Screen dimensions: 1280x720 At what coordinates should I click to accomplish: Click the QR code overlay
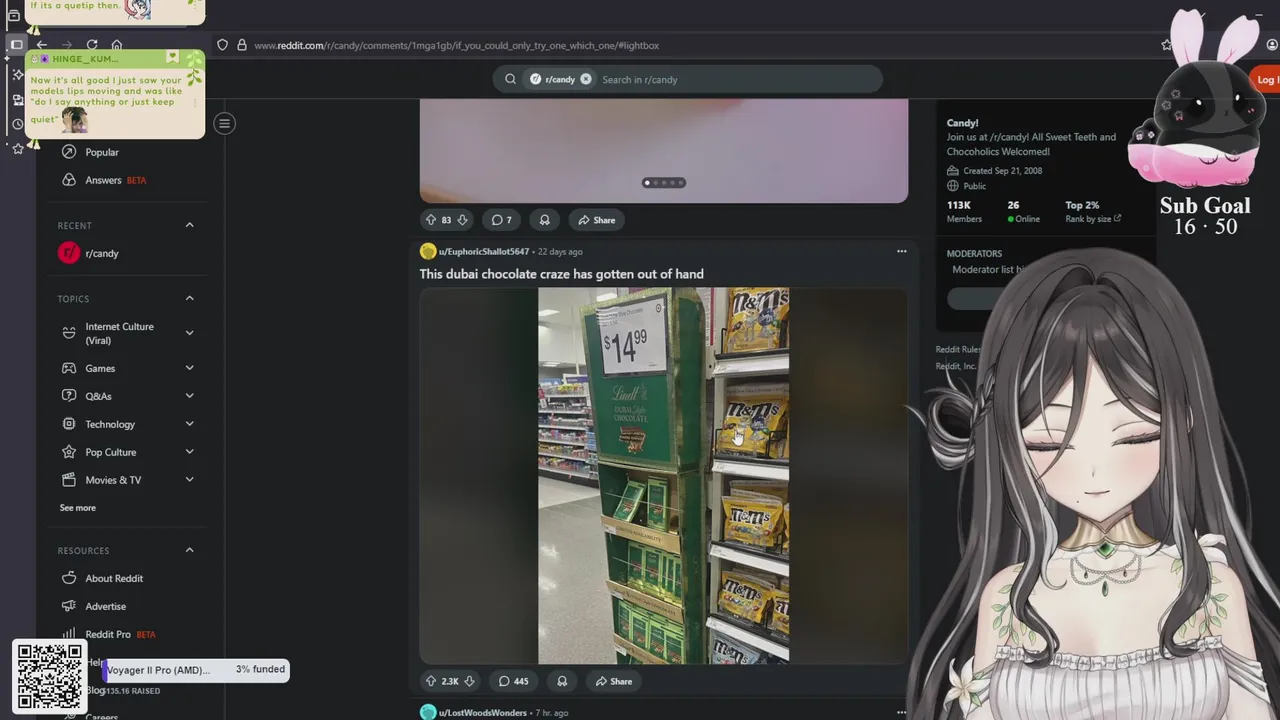[49, 677]
